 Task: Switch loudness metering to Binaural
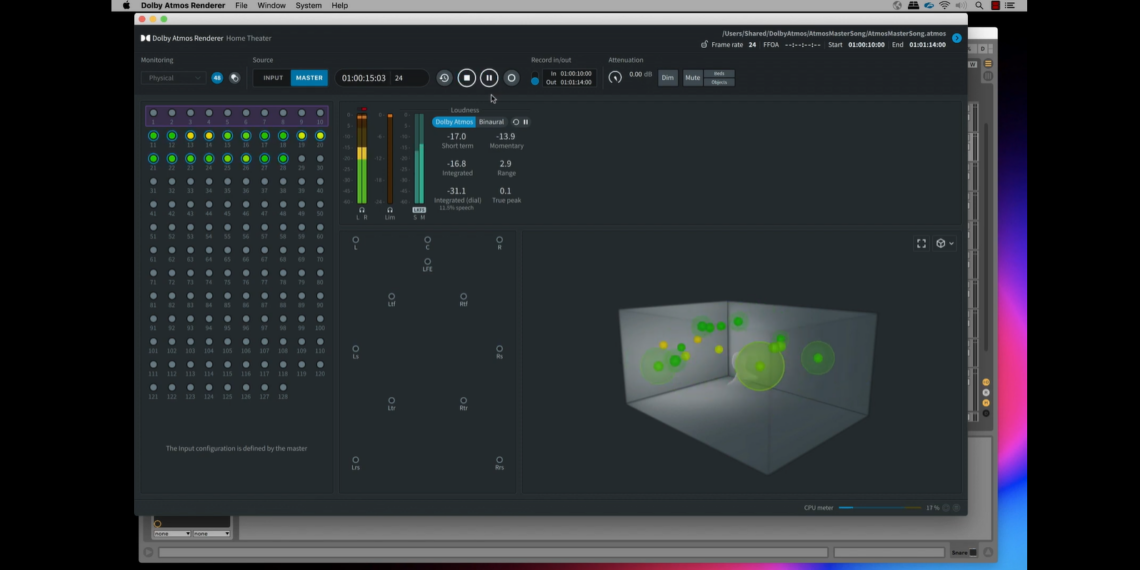[x=491, y=122]
